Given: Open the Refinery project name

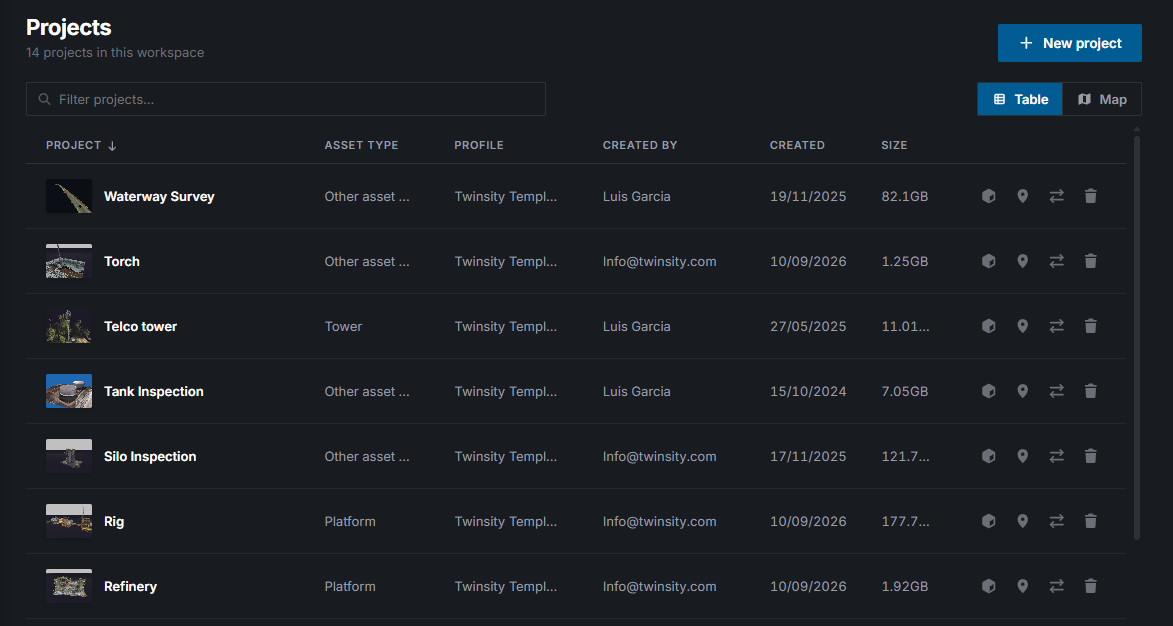Looking at the screenshot, I should [x=130, y=586].
